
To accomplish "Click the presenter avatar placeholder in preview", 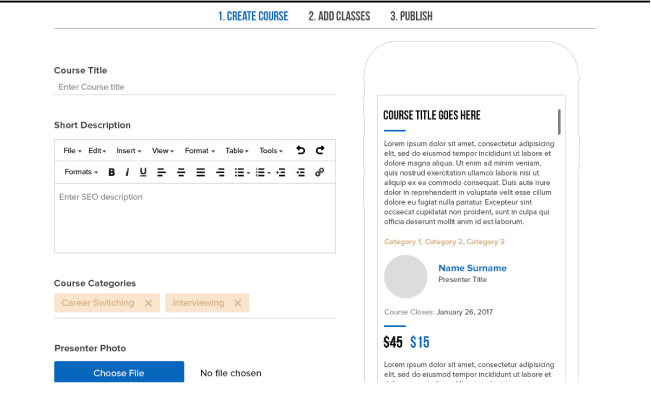I will coord(406,277).
